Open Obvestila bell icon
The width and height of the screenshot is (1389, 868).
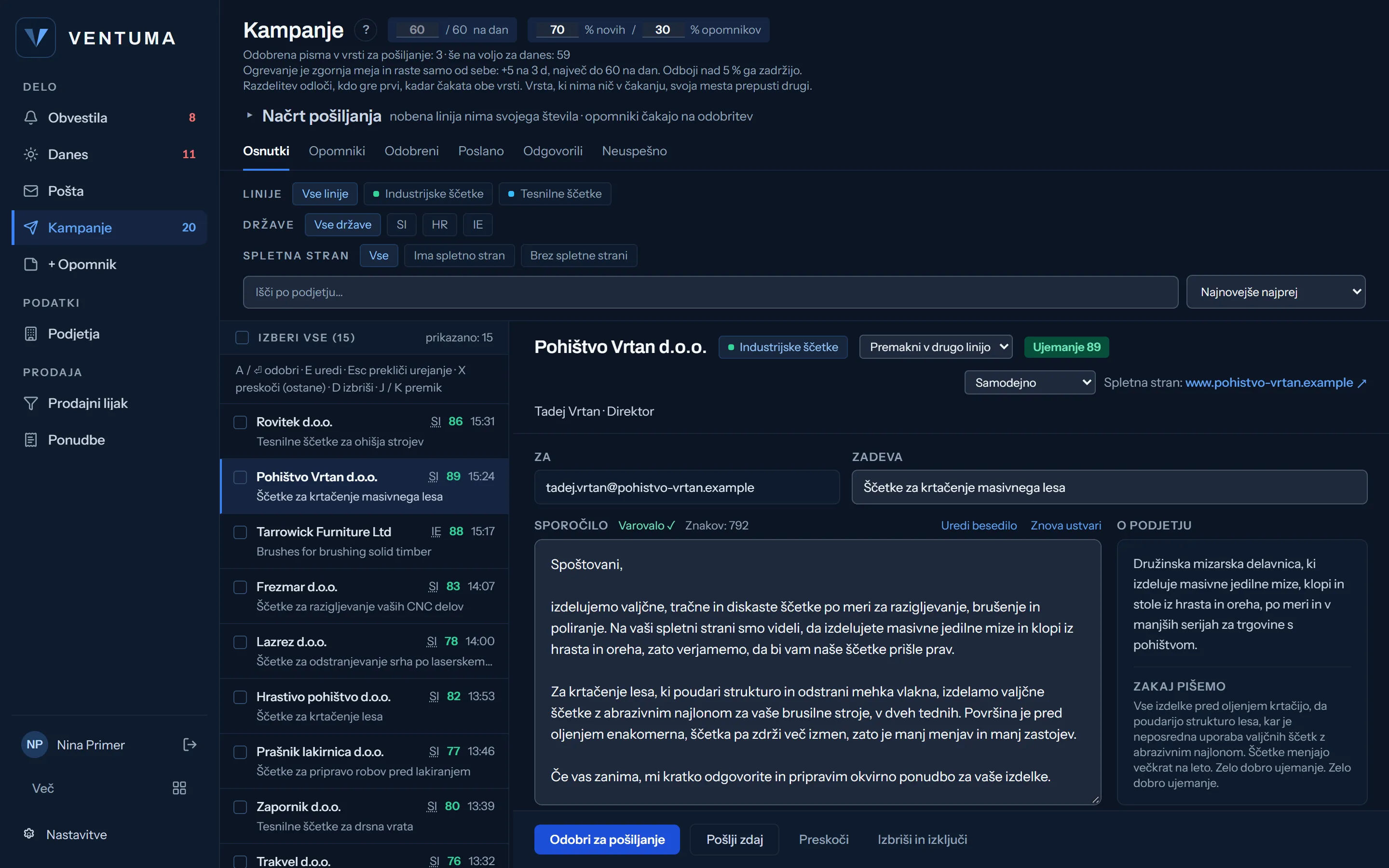click(31, 118)
